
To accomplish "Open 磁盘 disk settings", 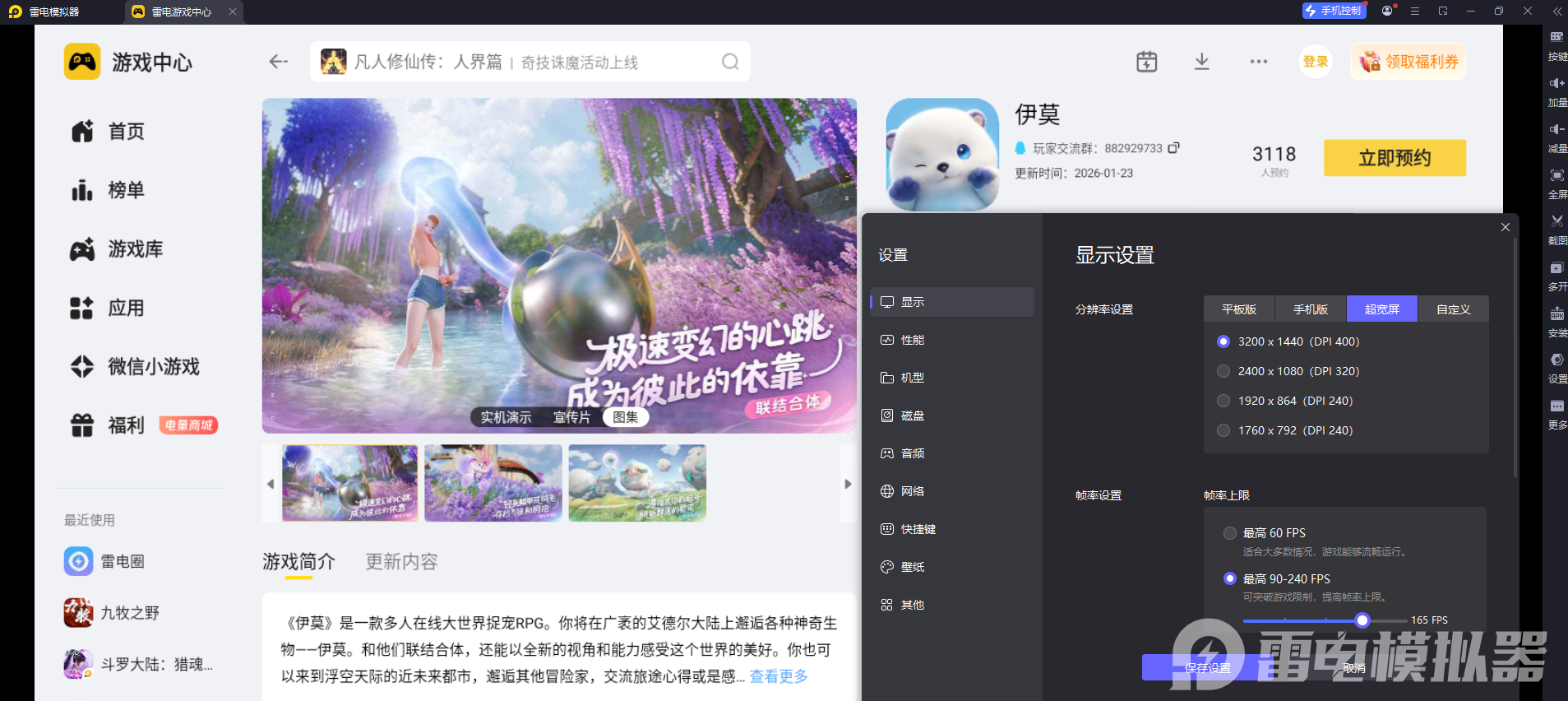I will [x=952, y=415].
